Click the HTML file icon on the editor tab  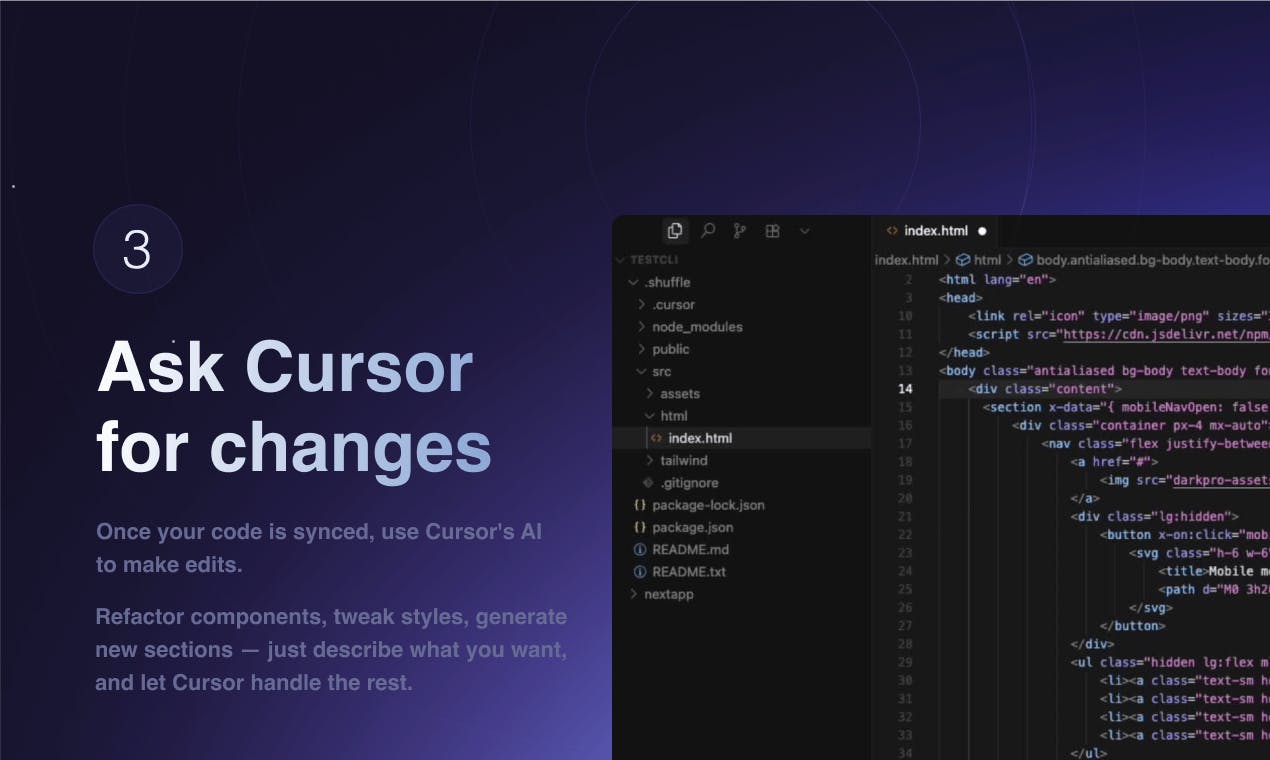tap(892, 231)
